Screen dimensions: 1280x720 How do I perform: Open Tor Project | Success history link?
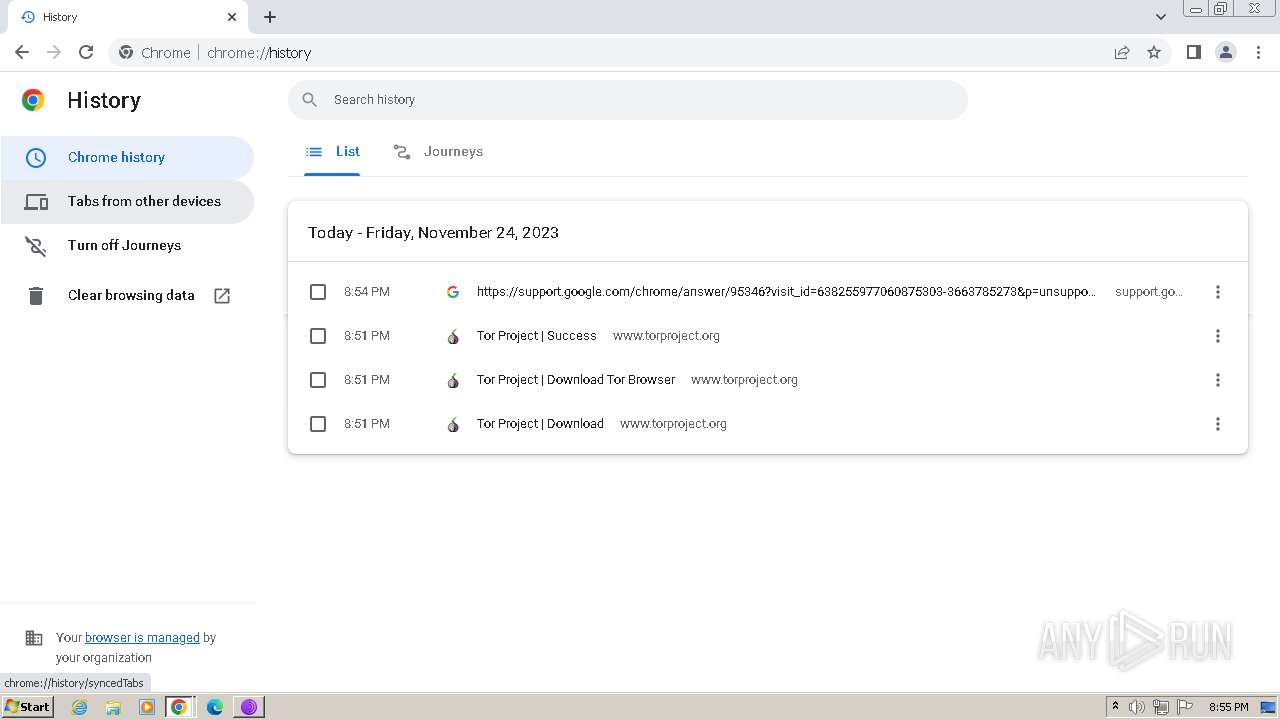tap(536, 336)
